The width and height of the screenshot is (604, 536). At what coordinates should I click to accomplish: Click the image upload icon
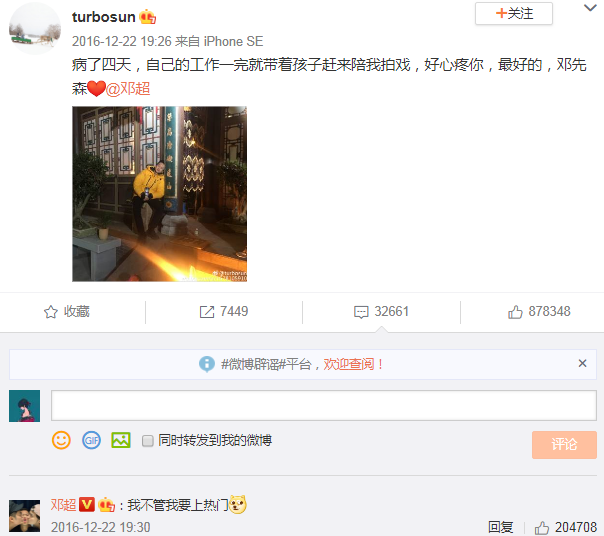(121, 440)
